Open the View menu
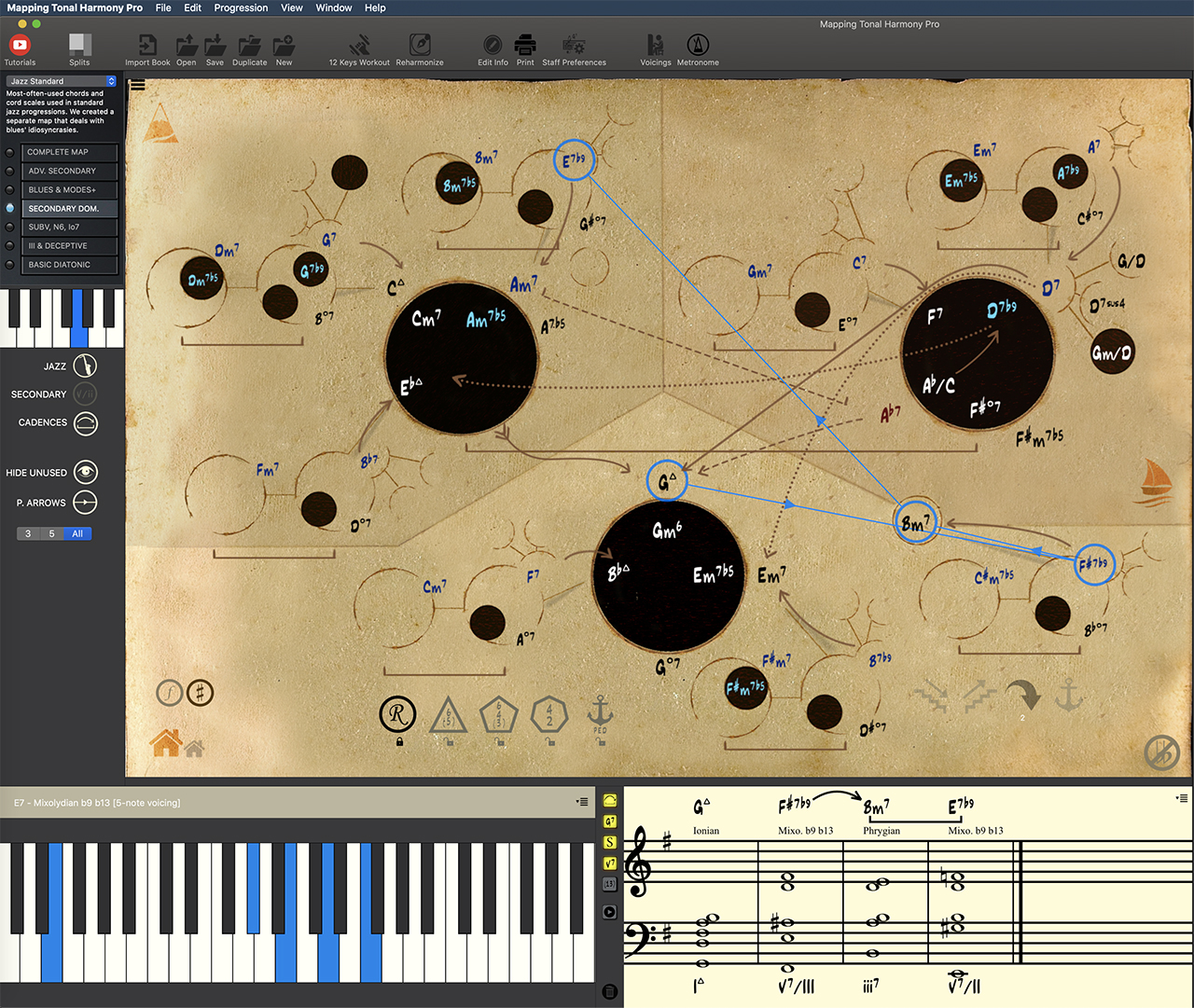This screenshot has width=1194, height=1008. click(292, 7)
